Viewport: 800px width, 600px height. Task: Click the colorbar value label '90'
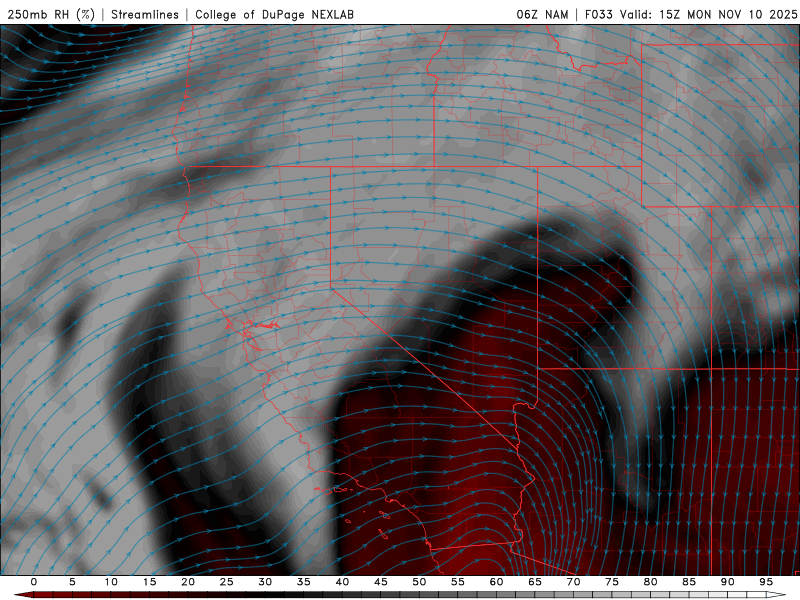coord(728,582)
